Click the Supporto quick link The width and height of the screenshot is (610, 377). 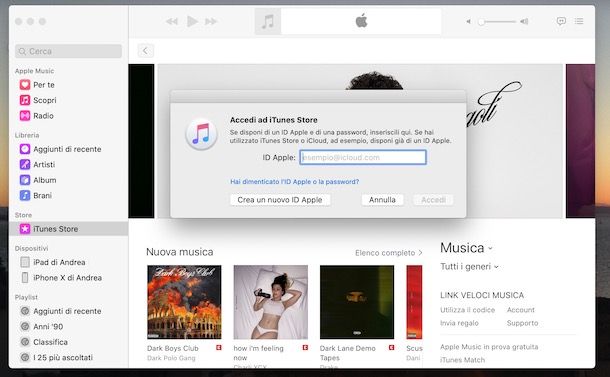pyautogui.click(x=522, y=323)
